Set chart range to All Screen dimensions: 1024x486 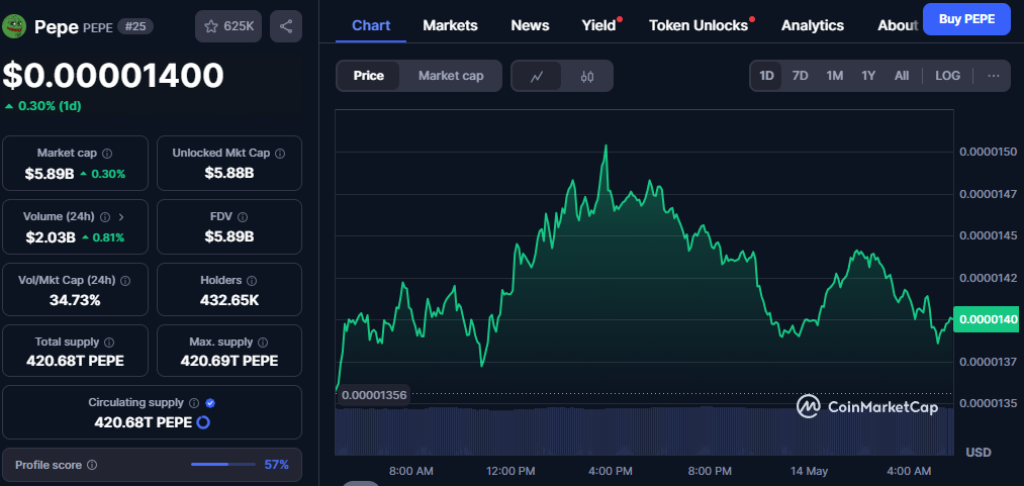[x=901, y=76]
